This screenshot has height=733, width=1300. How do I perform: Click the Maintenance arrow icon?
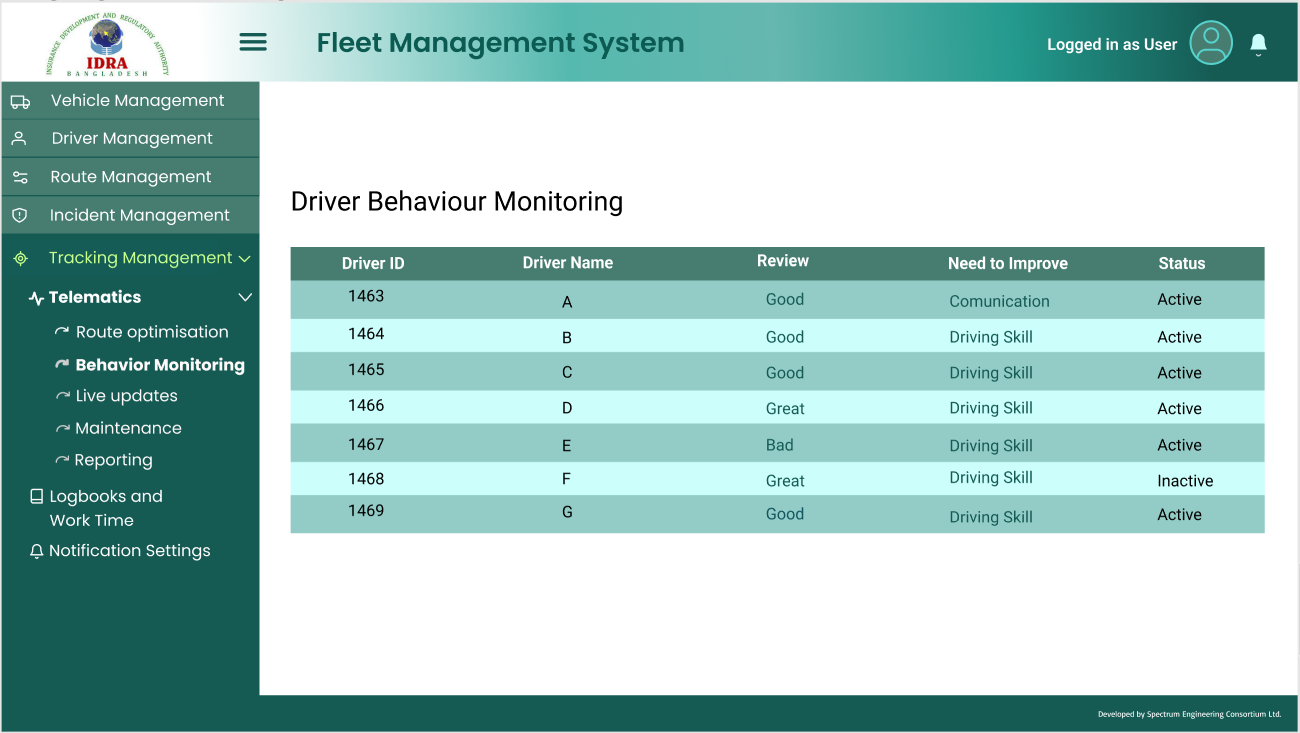[x=63, y=428]
